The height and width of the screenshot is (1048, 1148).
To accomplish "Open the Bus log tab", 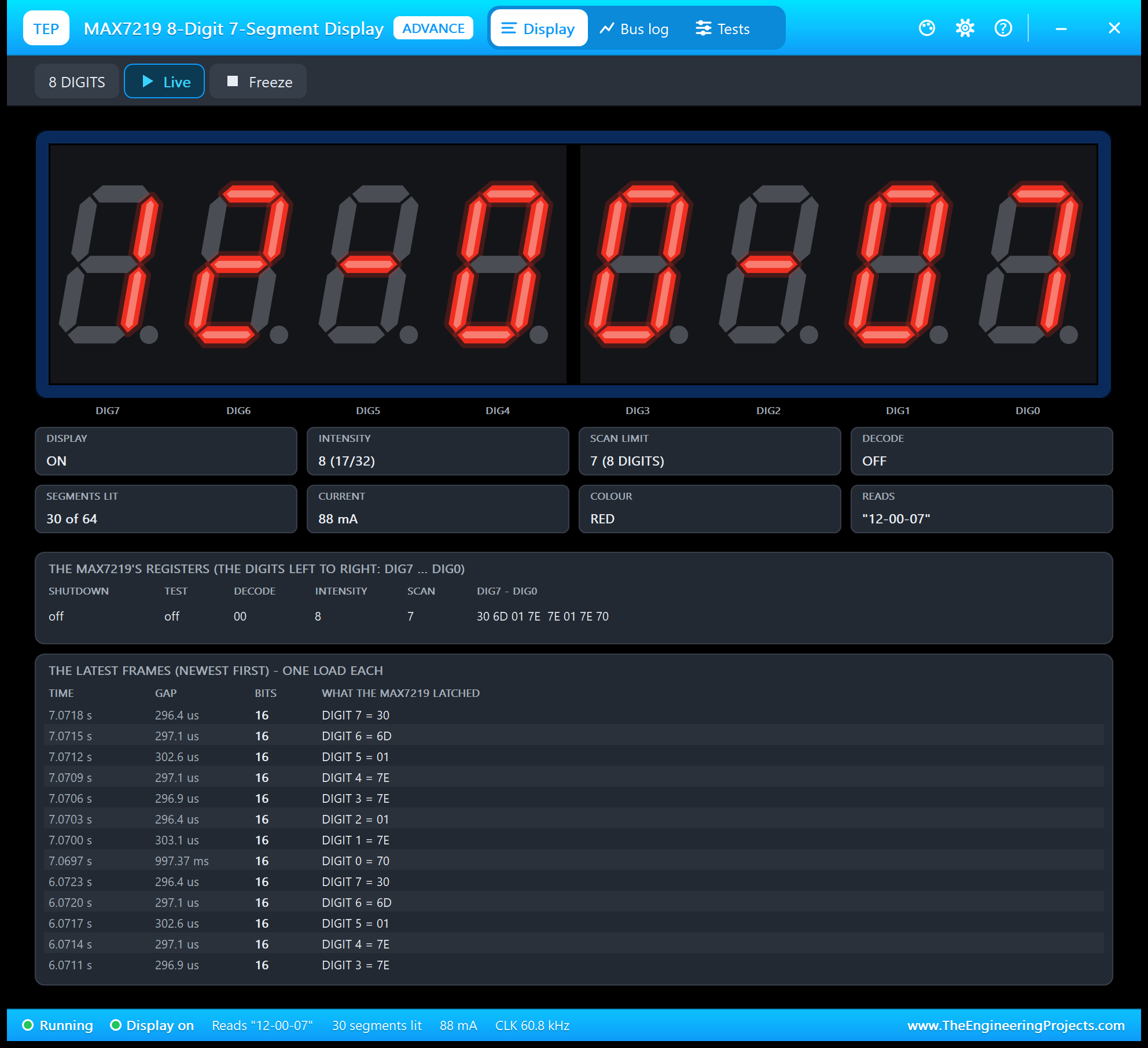I will tap(634, 28).
